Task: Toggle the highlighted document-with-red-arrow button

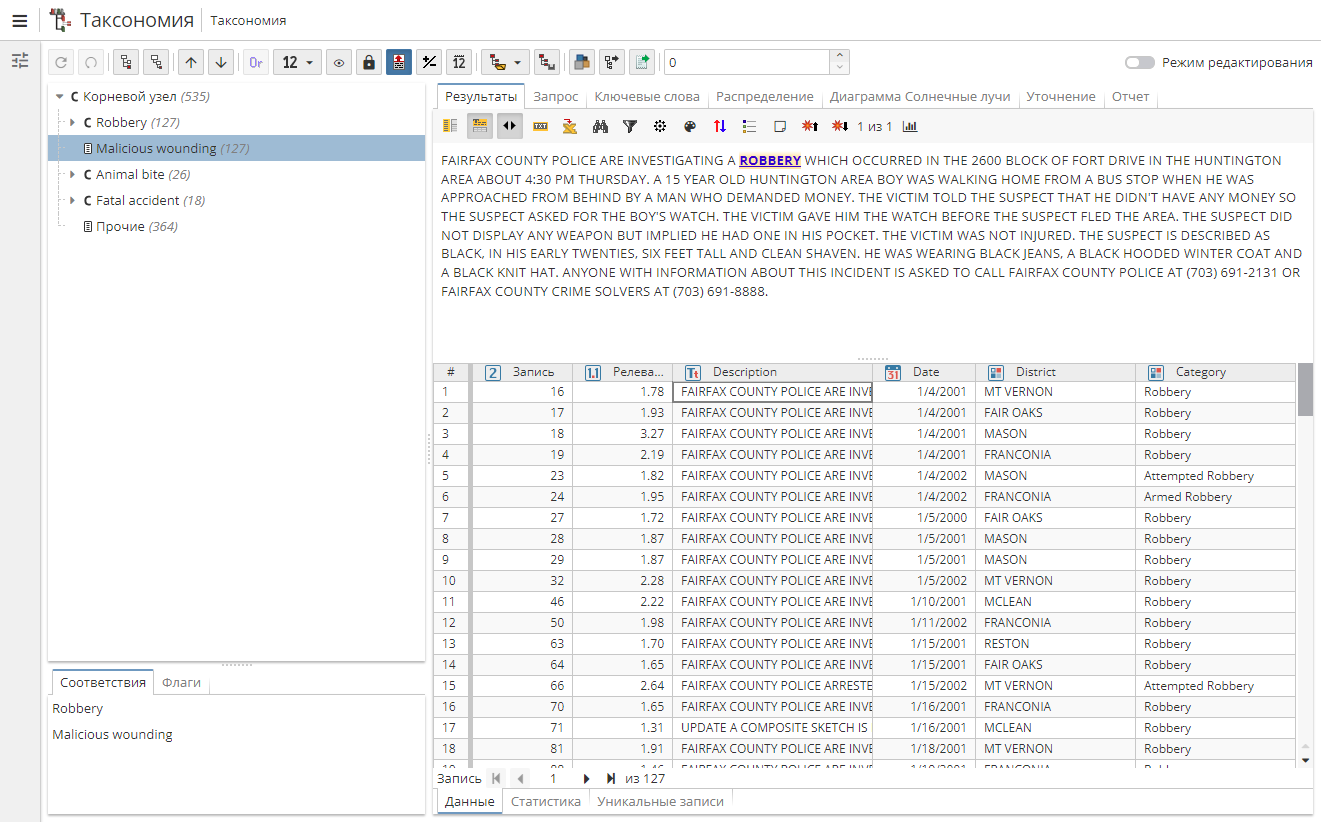Action: tap(399, 62)
